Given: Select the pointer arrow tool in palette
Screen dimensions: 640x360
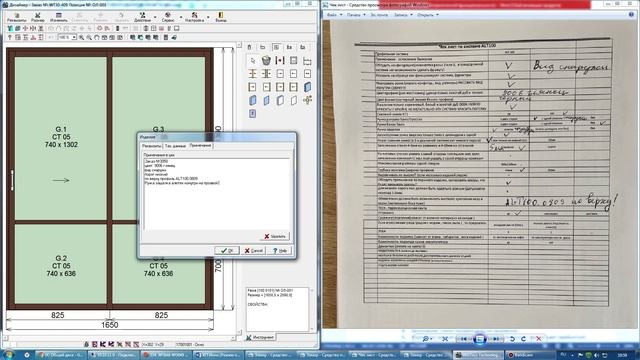Looking at the screenshot, I should tap(253, 60).
